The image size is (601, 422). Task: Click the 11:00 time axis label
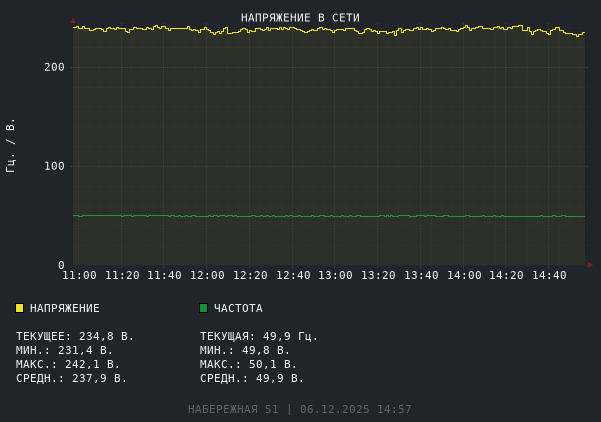(80, 275)
